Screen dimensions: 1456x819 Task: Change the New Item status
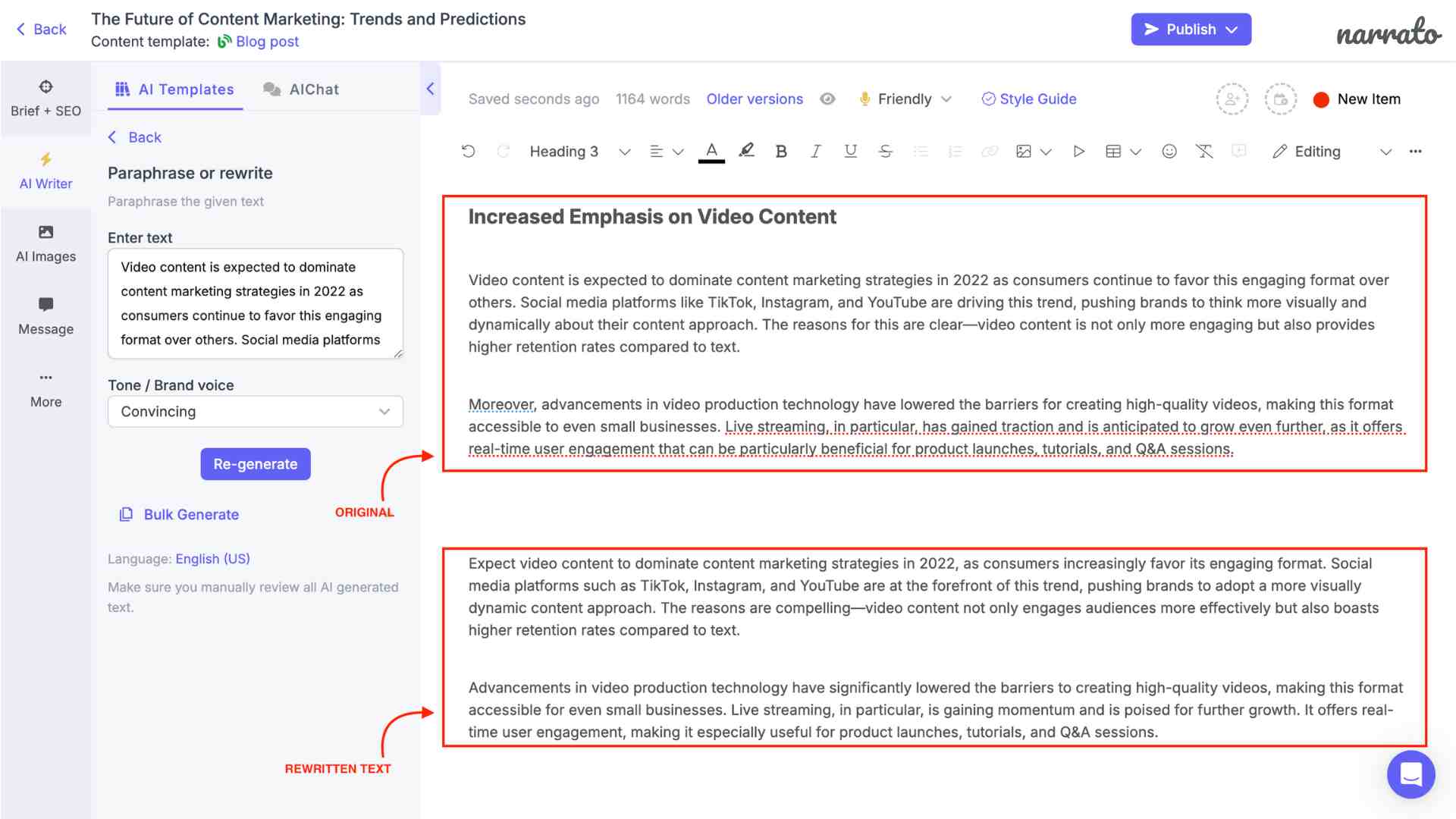(x=1357, y=99)
